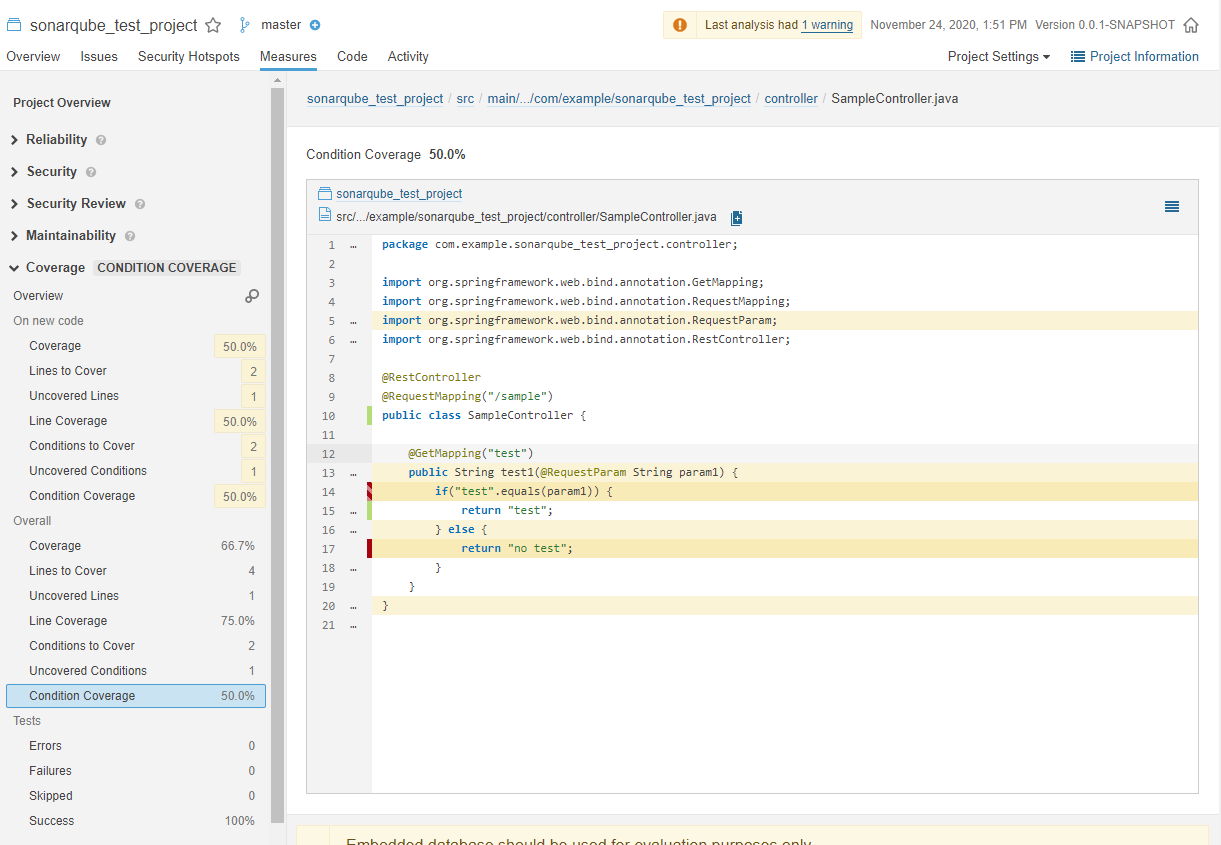The height and width of the screenshot is (845, 1221).
Task: Click the Security Review help icon
Action: point(140,204)
